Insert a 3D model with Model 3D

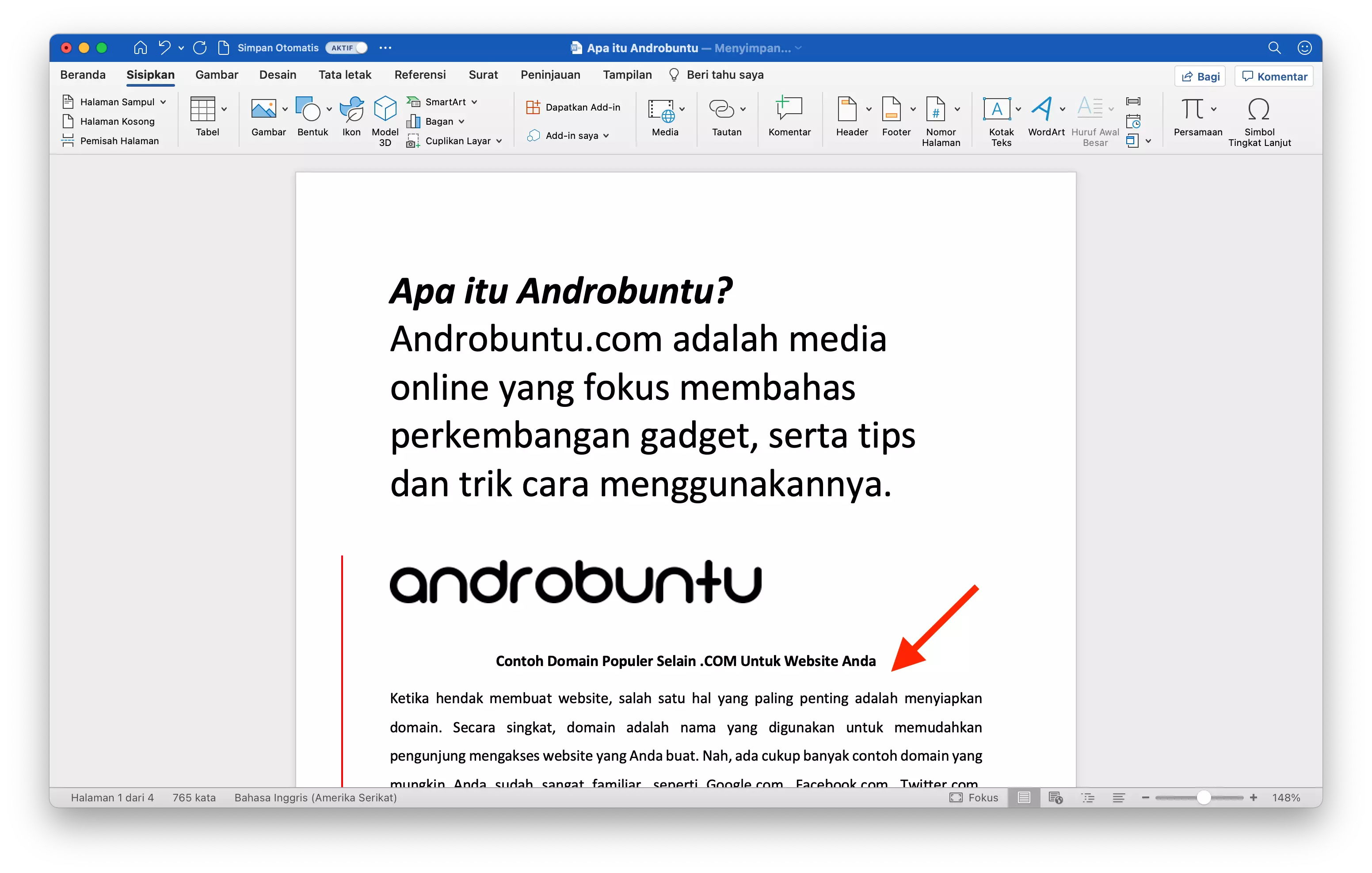coord(385,120)
